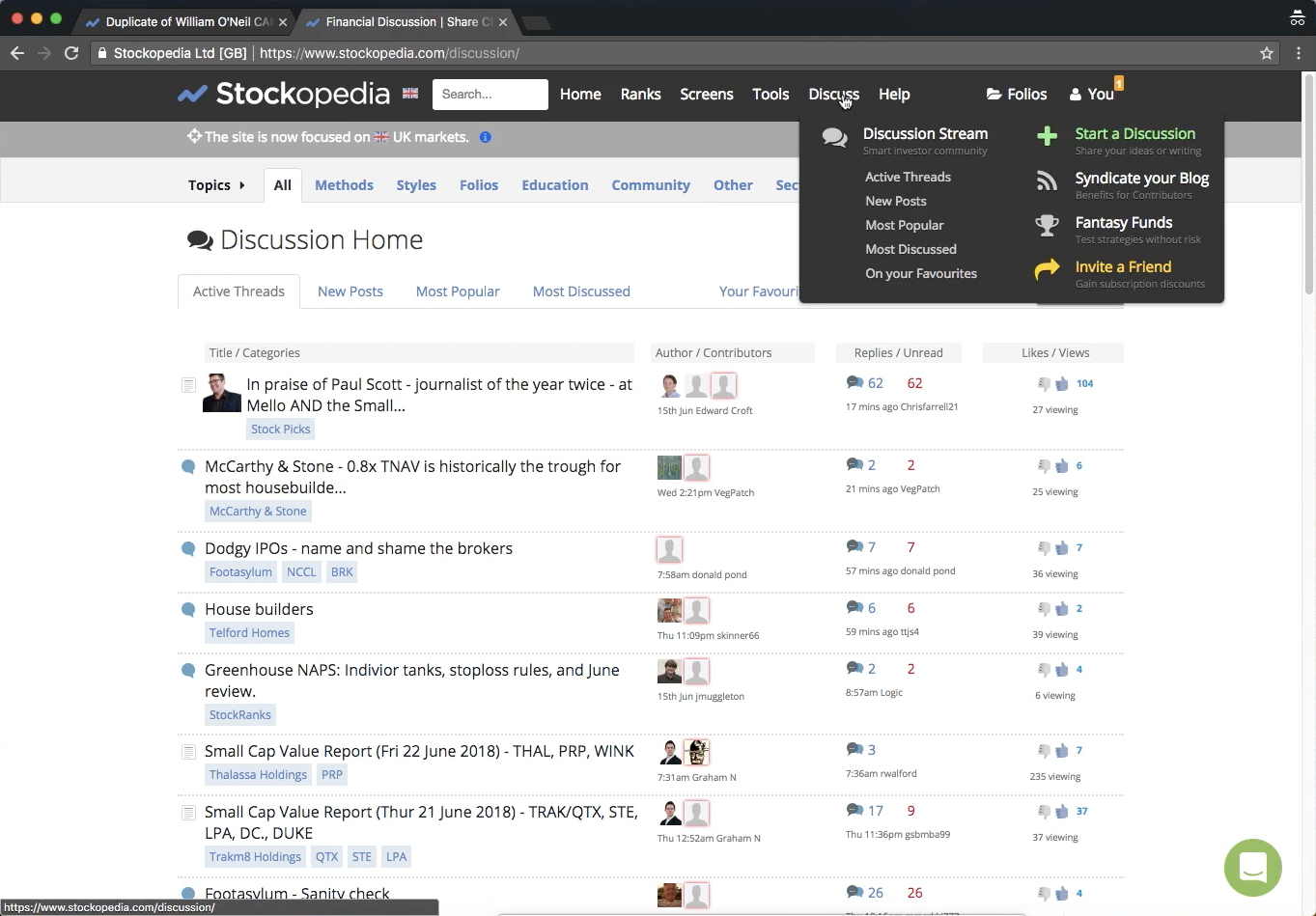Click thumbs up on Paul Scott thread
This screenshot has width=1316, height=916.
pyautogui.click(x=1062, y=384)
